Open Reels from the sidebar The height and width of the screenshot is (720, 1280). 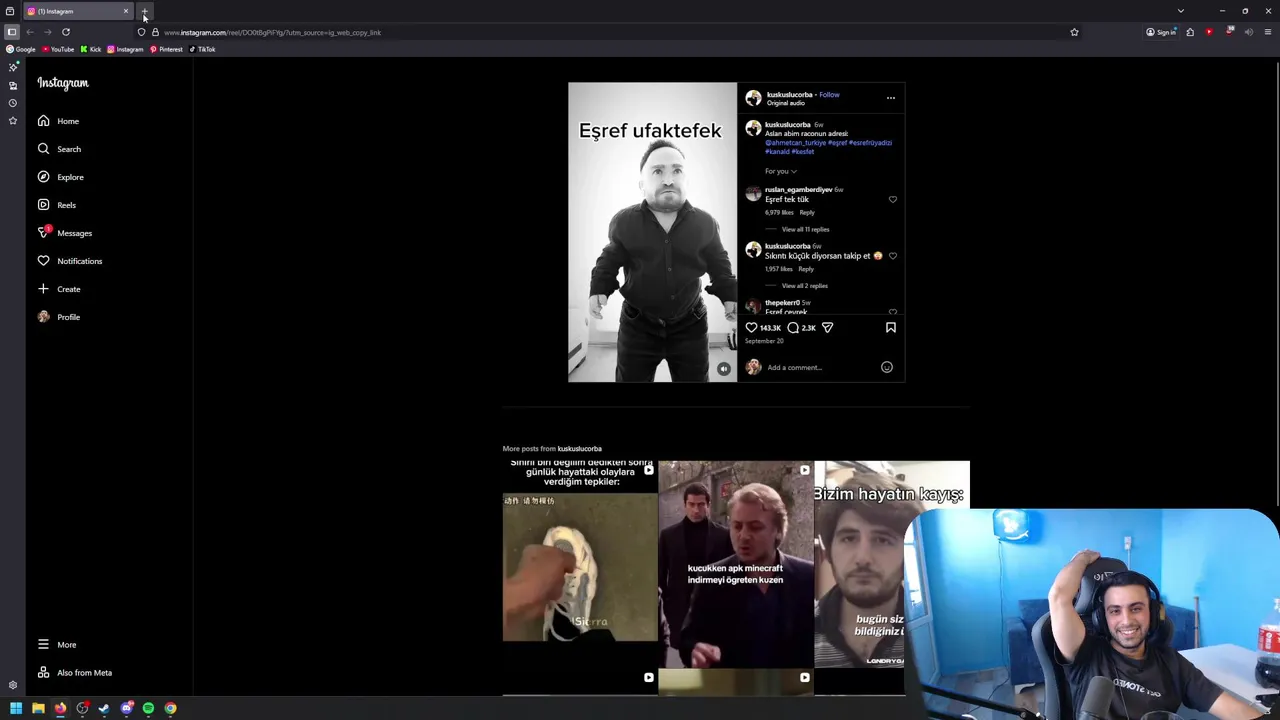tap(56, 205)
